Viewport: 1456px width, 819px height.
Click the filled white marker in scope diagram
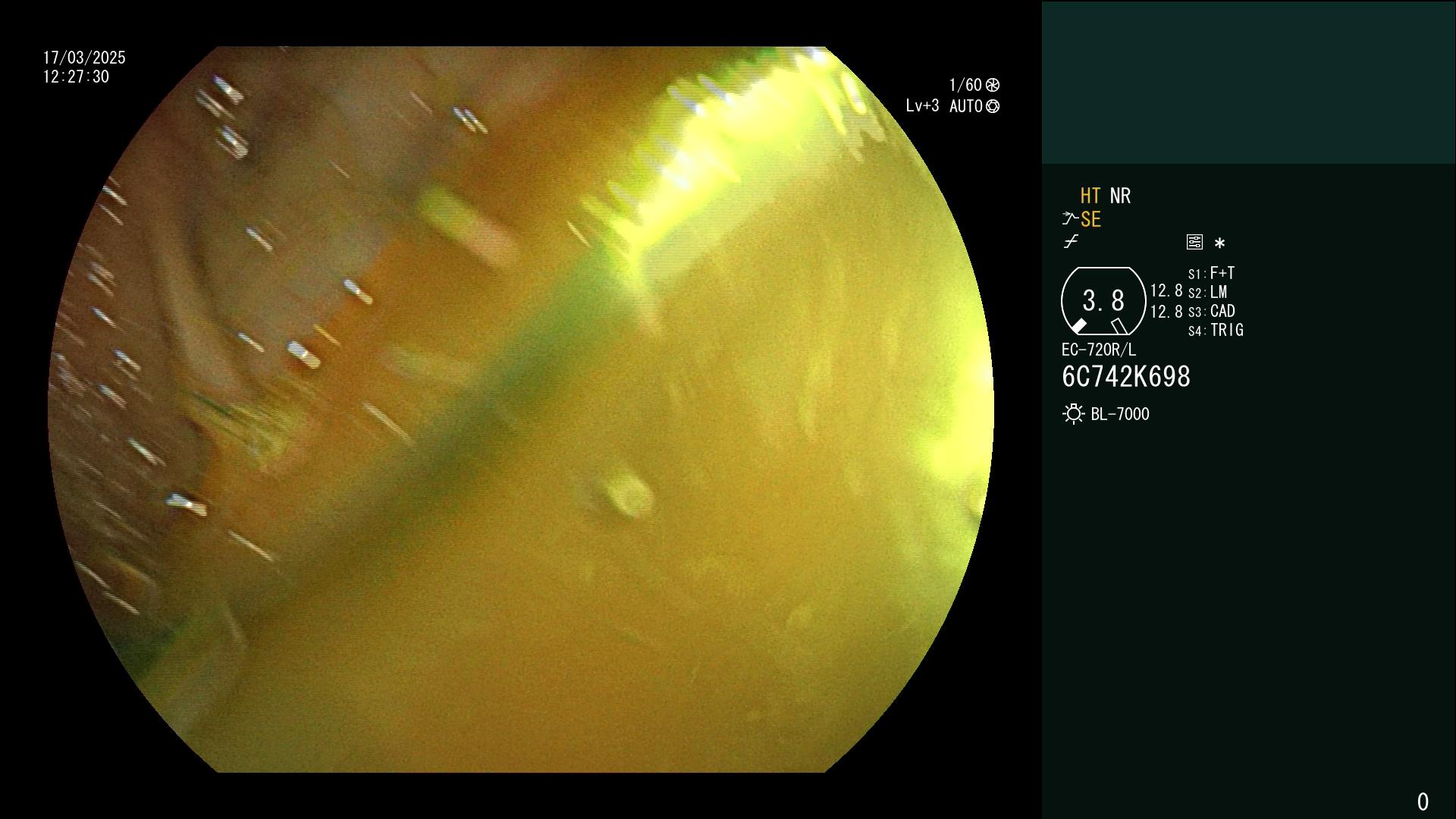(x=1078, y=326)
